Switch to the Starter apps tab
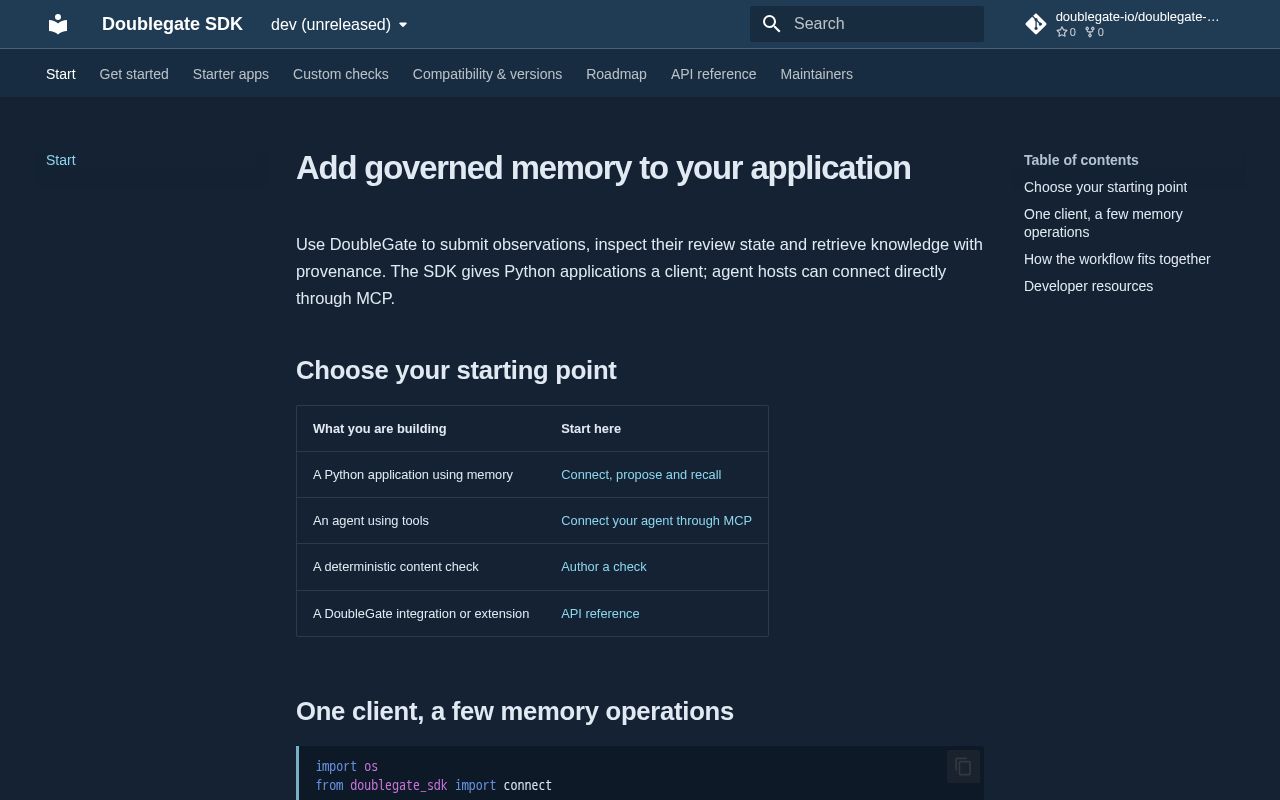This screenshot has width=1280, height=800. click(231, 74)
